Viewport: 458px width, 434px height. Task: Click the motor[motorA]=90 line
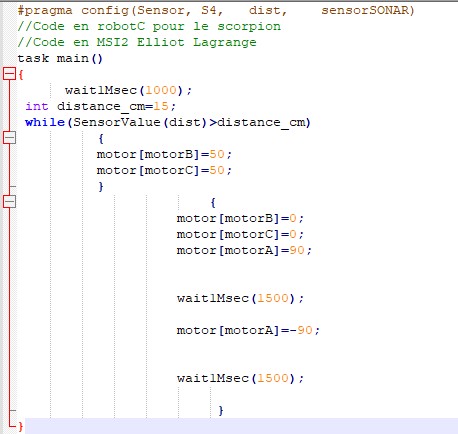click(244, 250)
